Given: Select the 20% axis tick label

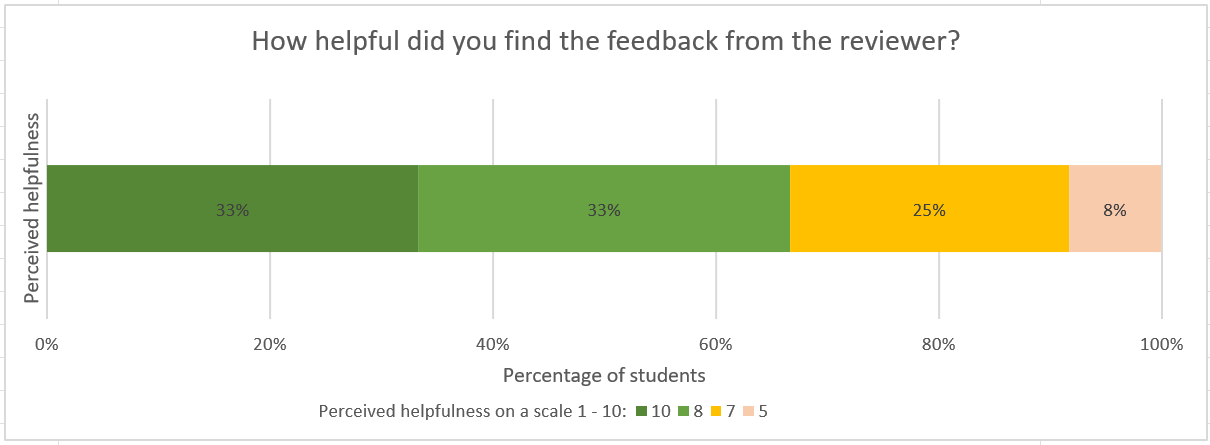Looking at the screenshot, I should 270,344.
